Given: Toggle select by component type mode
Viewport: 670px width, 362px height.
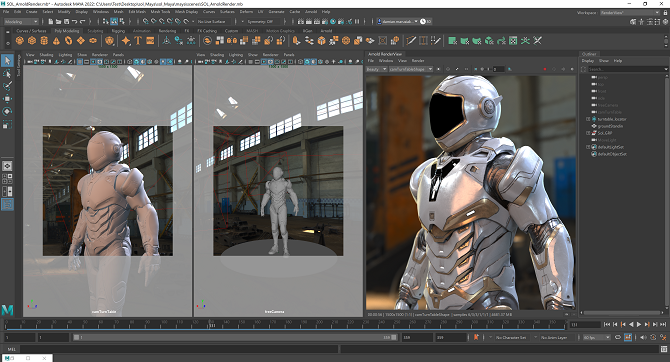Looking at the screenshot, I should [x=122, y=21].
